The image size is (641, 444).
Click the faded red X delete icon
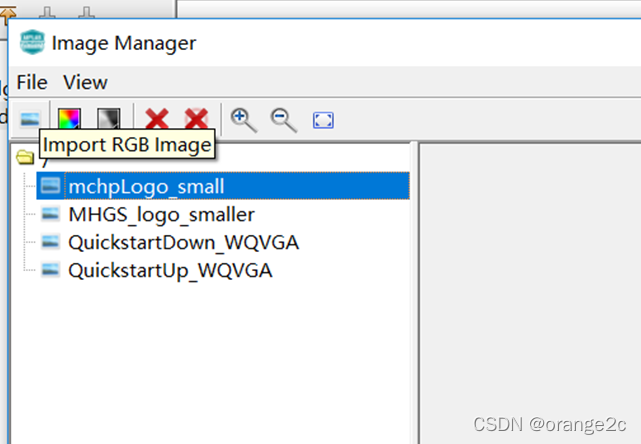point(196,119)
